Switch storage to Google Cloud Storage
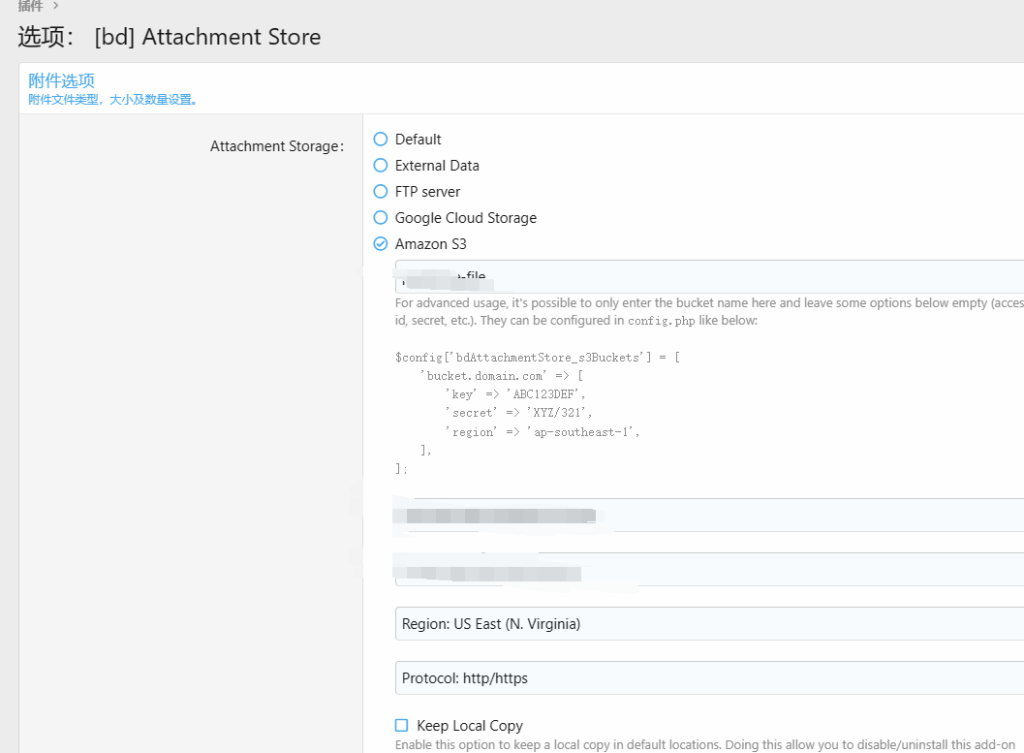1024x753 pixels. coord(380,218)
